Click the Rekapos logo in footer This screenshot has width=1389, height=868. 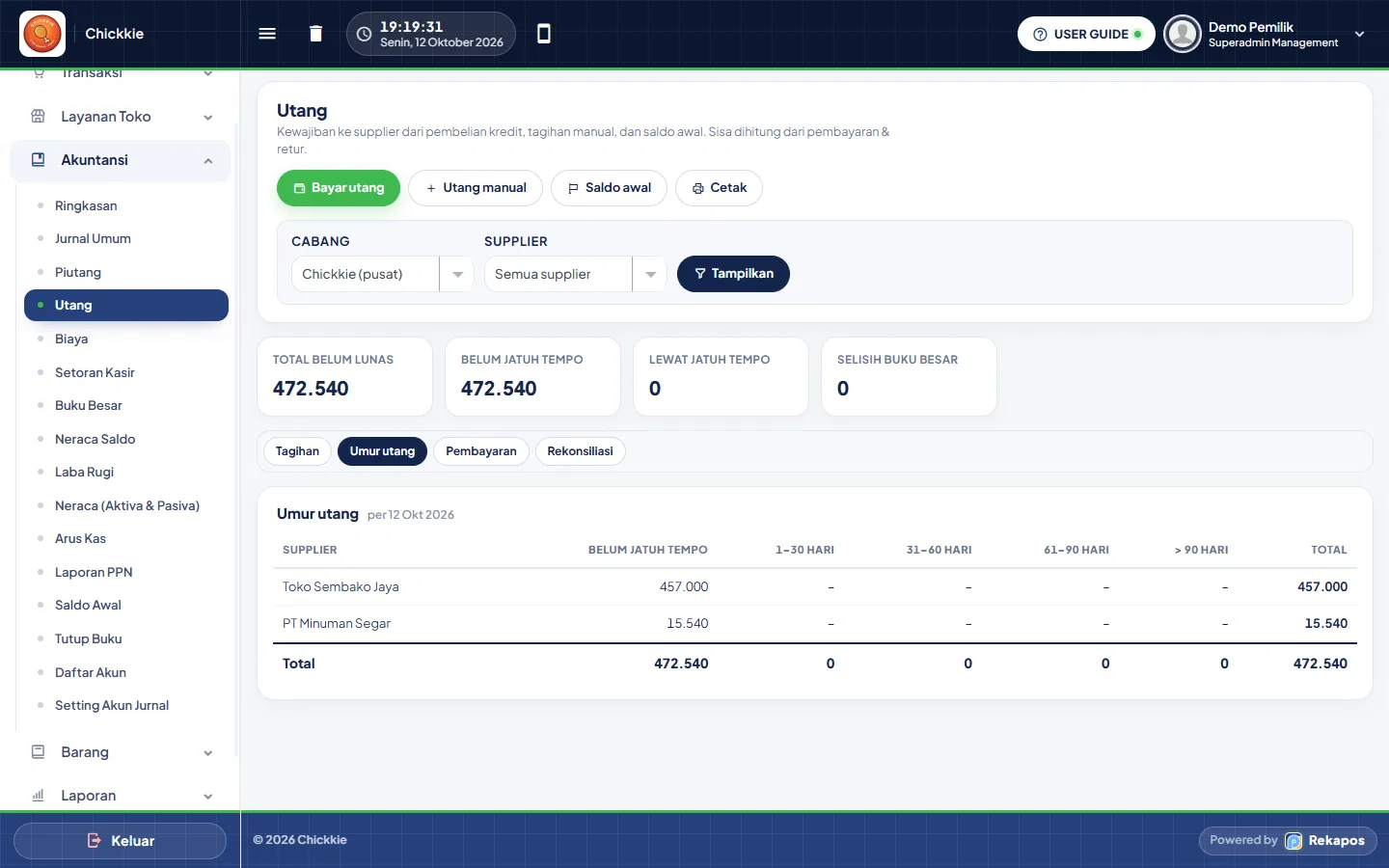pos(1294,841)
